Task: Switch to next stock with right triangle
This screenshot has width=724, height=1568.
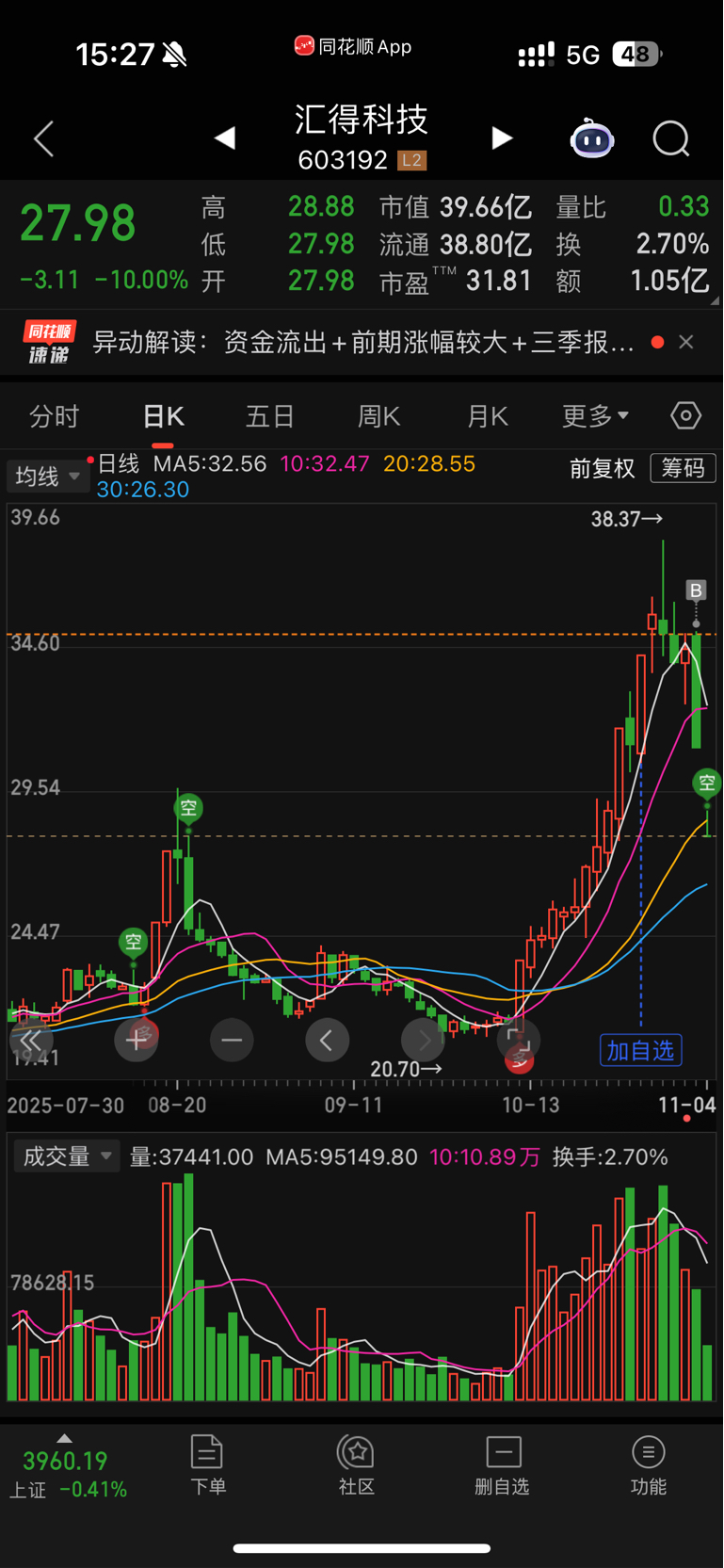Action: [502, 138]
